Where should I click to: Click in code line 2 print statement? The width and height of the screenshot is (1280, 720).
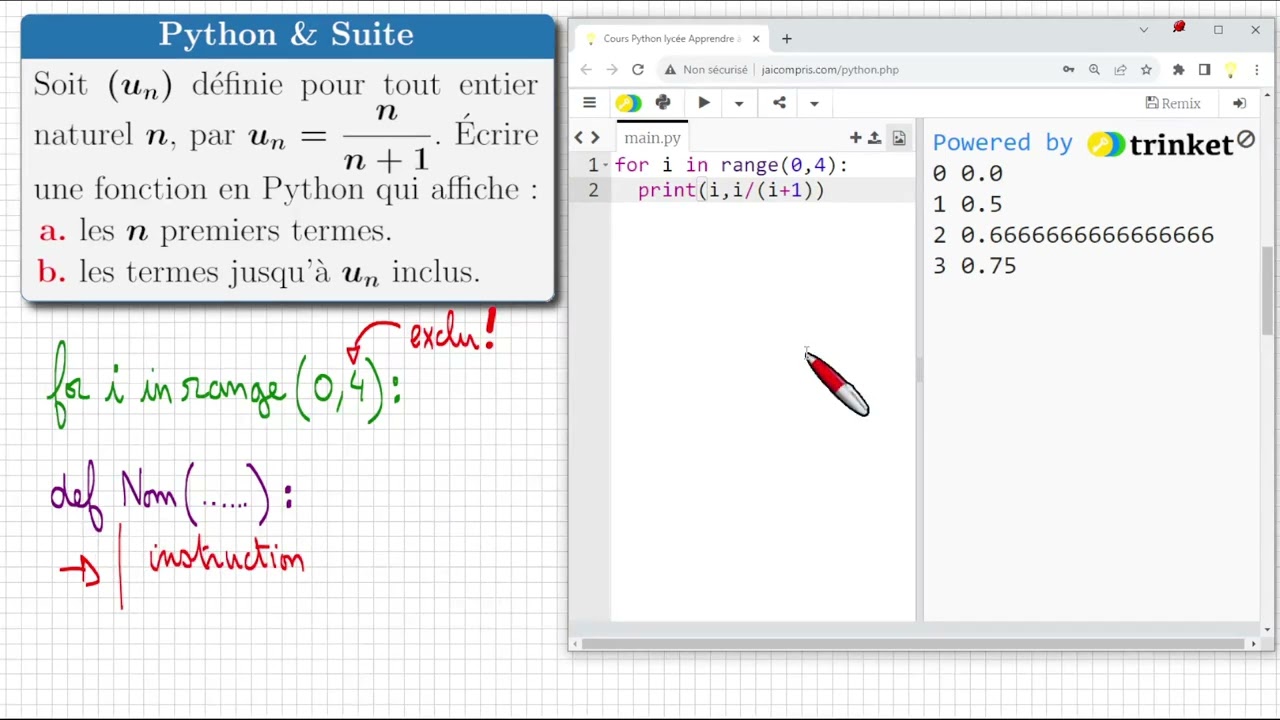coord(731,190)
